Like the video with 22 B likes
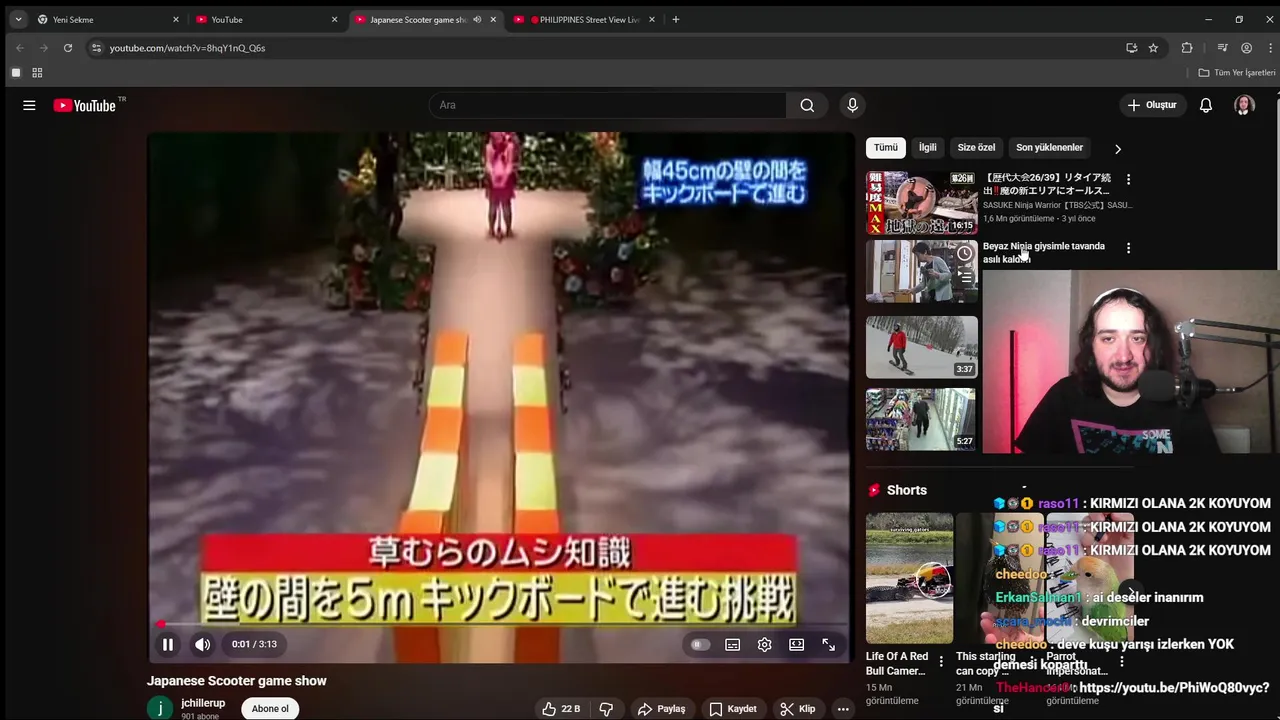1280x720 pixels. (561, 709)
